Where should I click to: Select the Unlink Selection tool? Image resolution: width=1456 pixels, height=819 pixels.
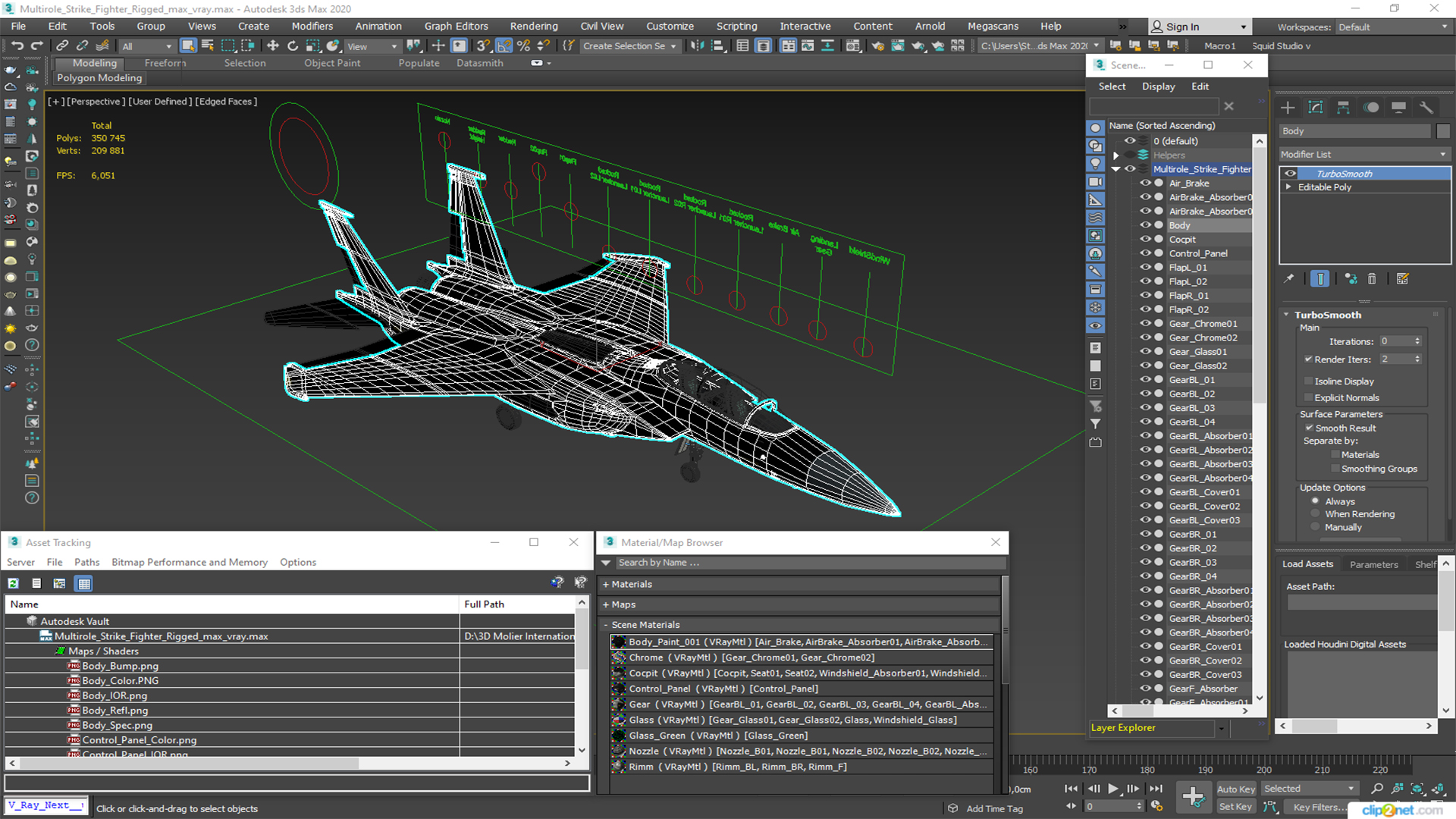(x=82, y=46)
